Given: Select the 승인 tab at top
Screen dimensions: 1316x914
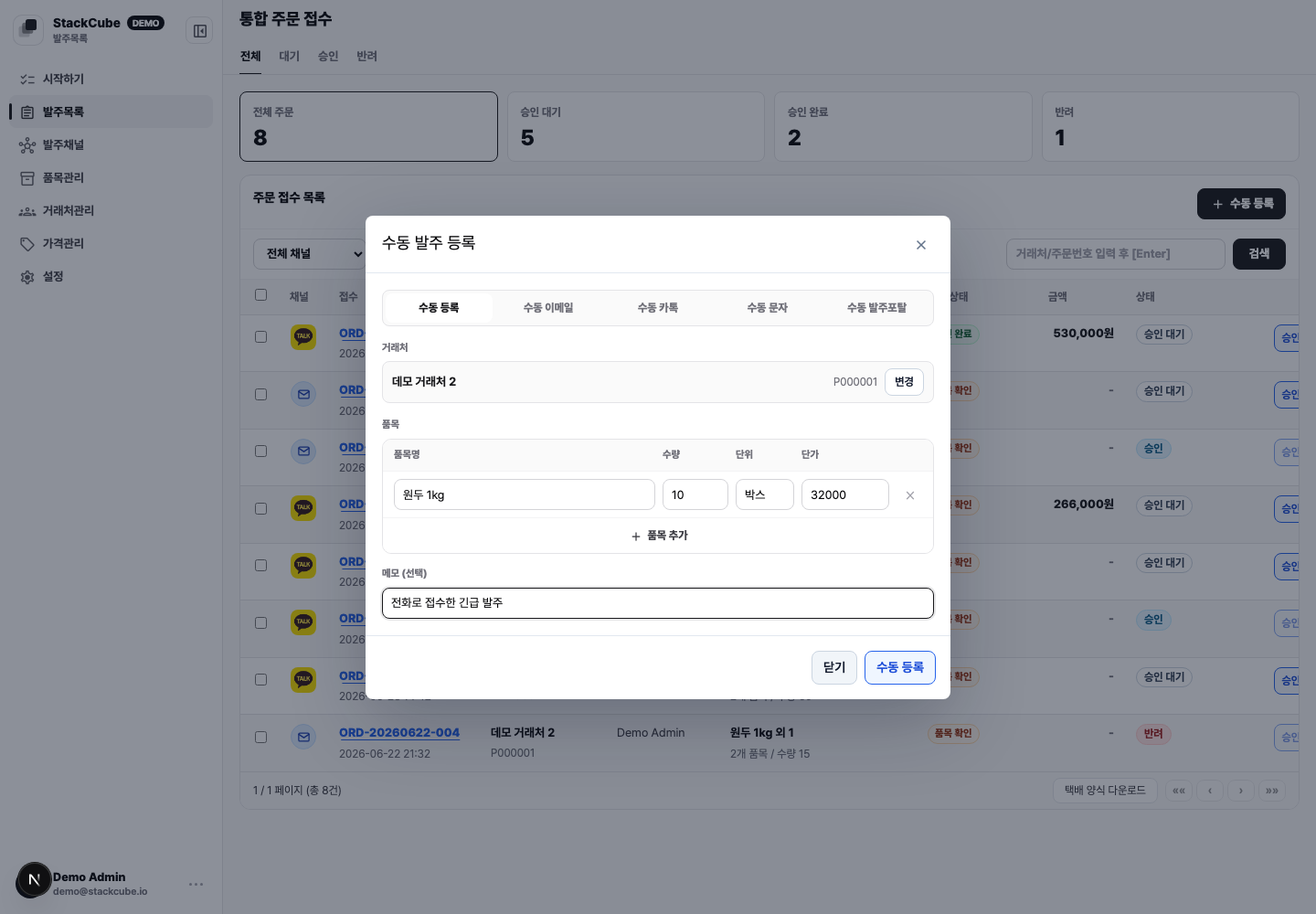Looking at the screenshot, I should (328, 57).
